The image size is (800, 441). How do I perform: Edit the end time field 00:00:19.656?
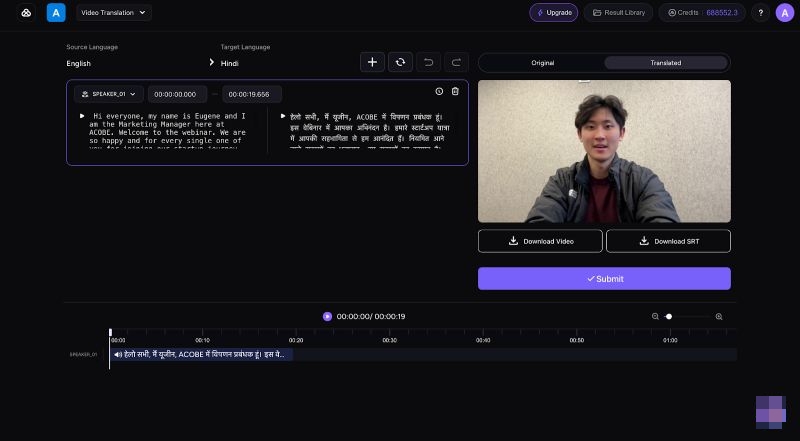pos(252,94)
